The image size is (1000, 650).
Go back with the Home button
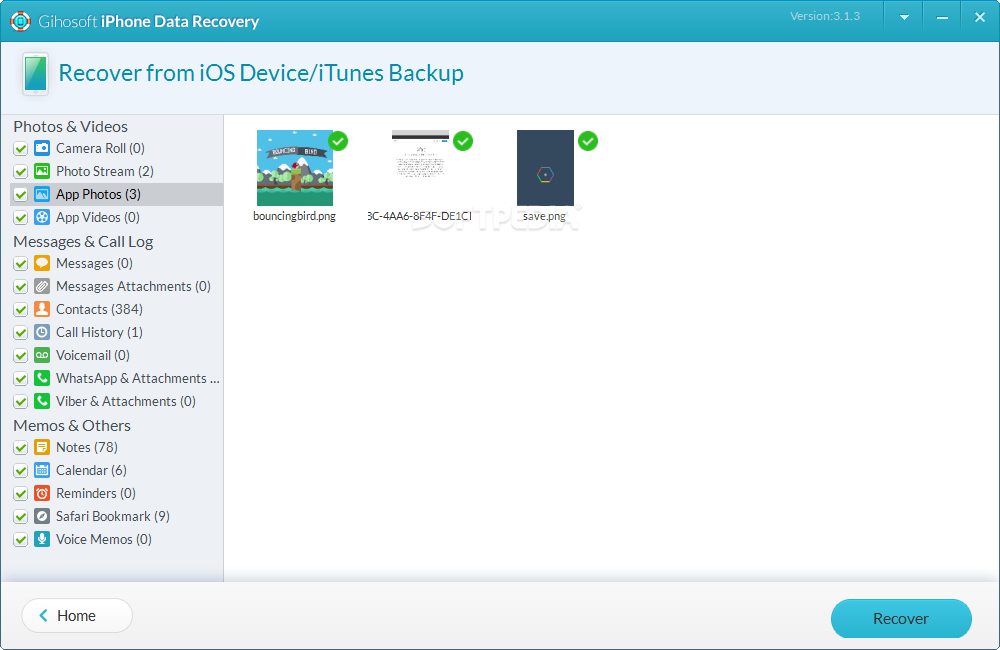(77, 616)
